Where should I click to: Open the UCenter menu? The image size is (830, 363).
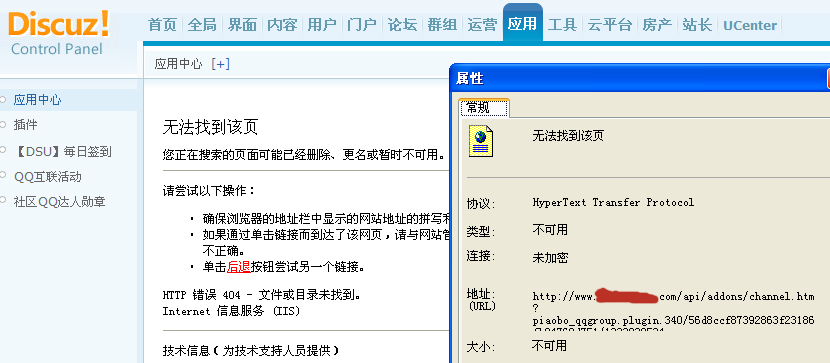[x=750, y=25]
